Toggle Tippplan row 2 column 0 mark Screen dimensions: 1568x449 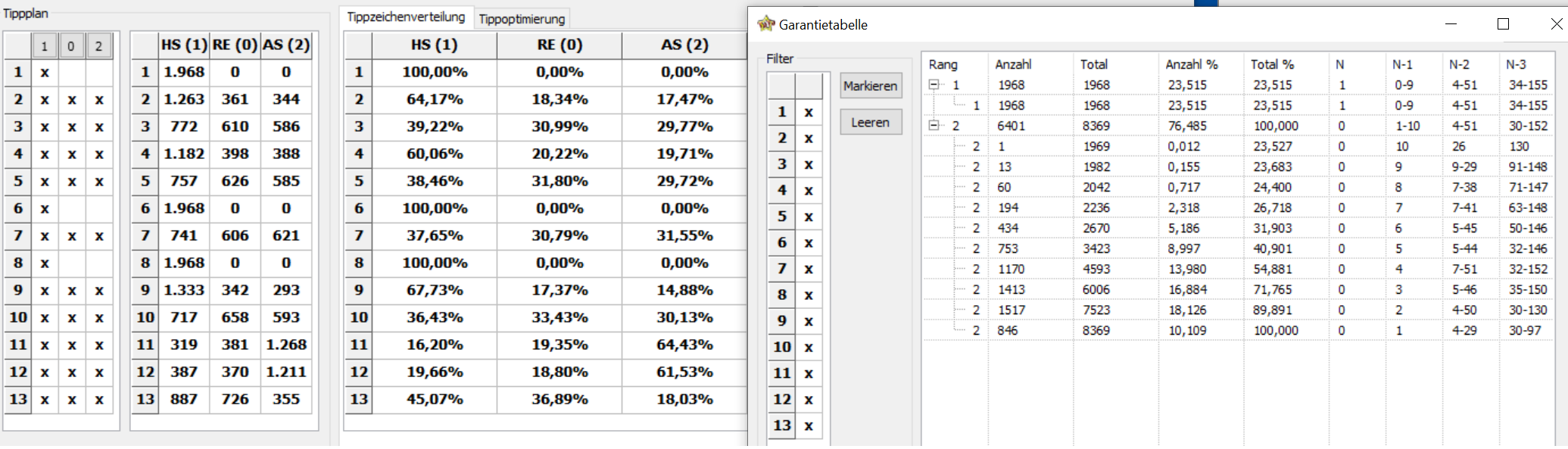click(x=71, y=100)
